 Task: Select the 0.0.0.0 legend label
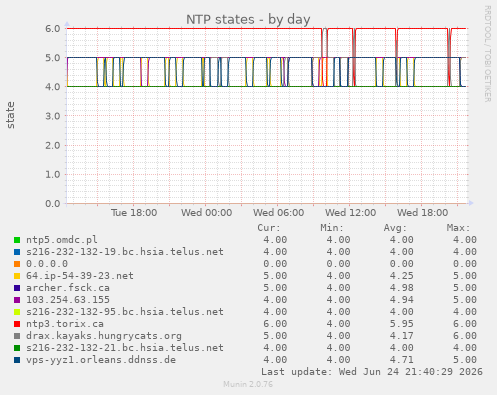[47, 264]
